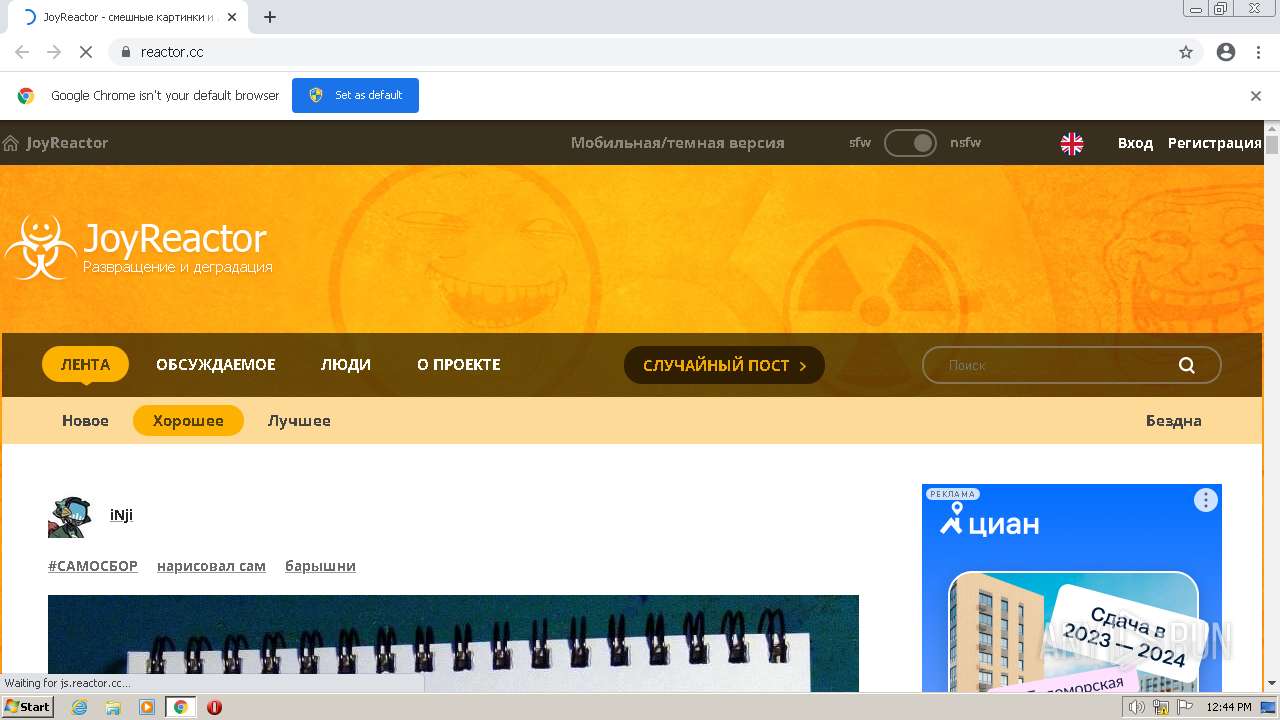The width and height of the screenshot is (1280, 720).
Task: Open the нарисовал сам tag
Action: point(211,566)
